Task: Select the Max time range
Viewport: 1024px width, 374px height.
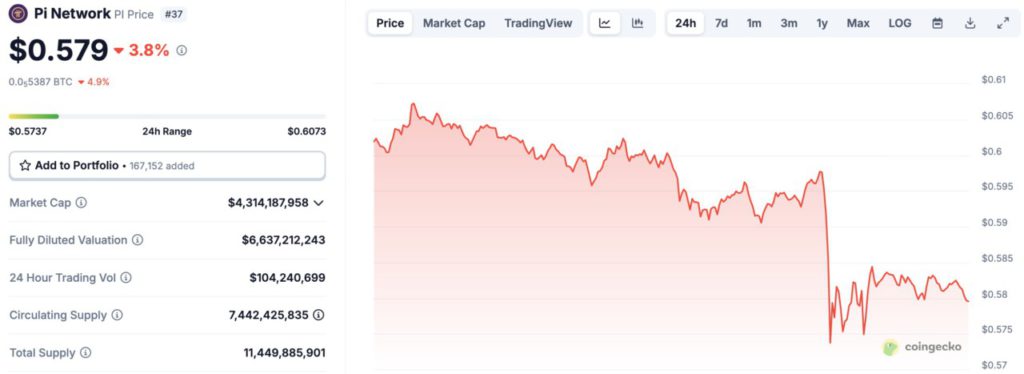Action: coord(857,23)
